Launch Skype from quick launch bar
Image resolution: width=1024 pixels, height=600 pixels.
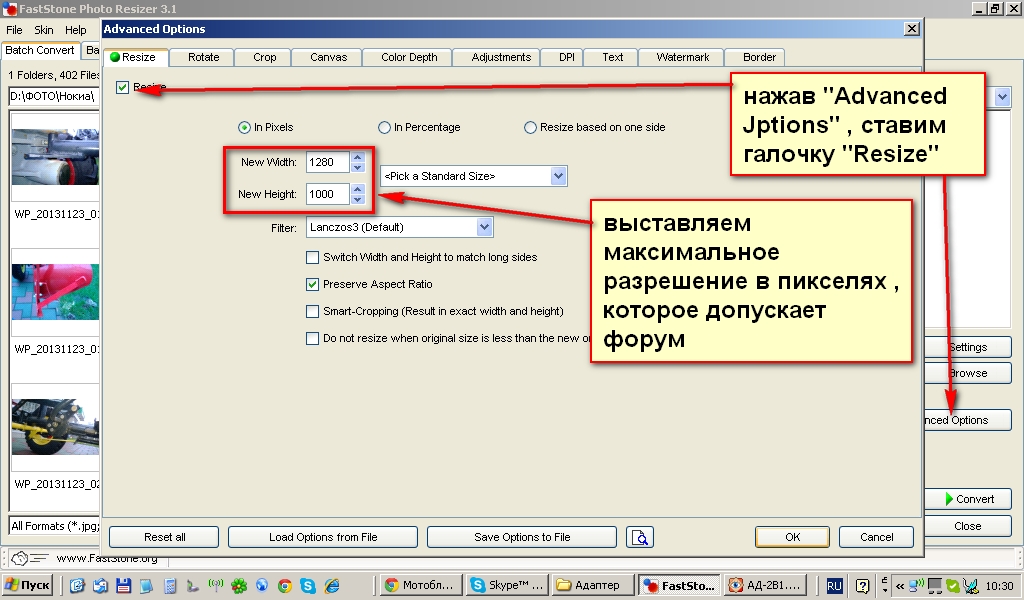308,586
